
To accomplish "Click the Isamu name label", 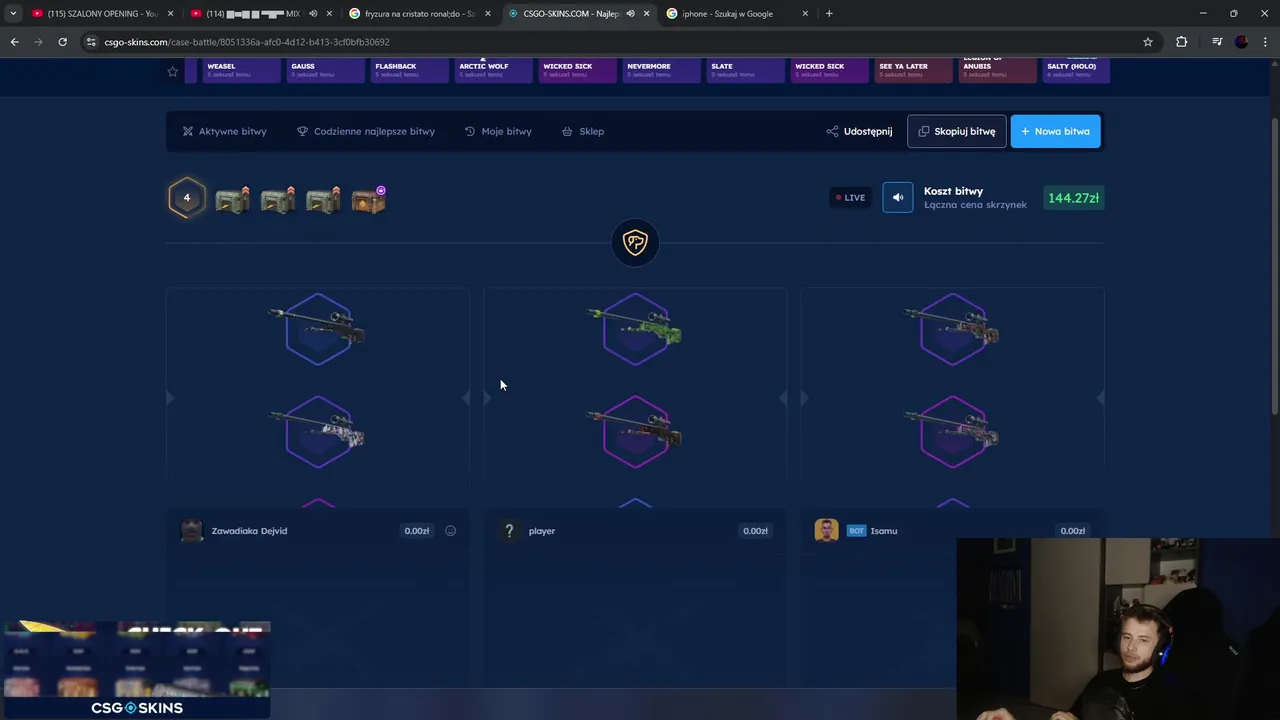I will click(x=884, y=531).
